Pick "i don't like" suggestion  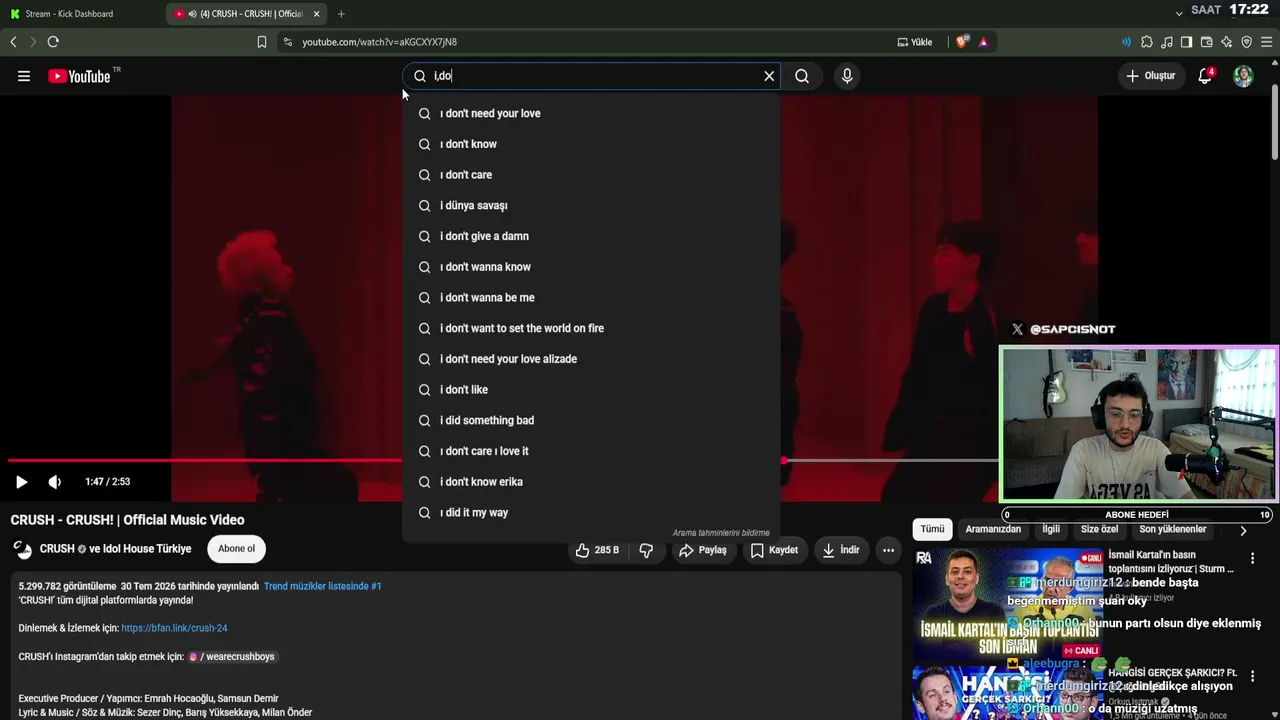coord(591,390)
